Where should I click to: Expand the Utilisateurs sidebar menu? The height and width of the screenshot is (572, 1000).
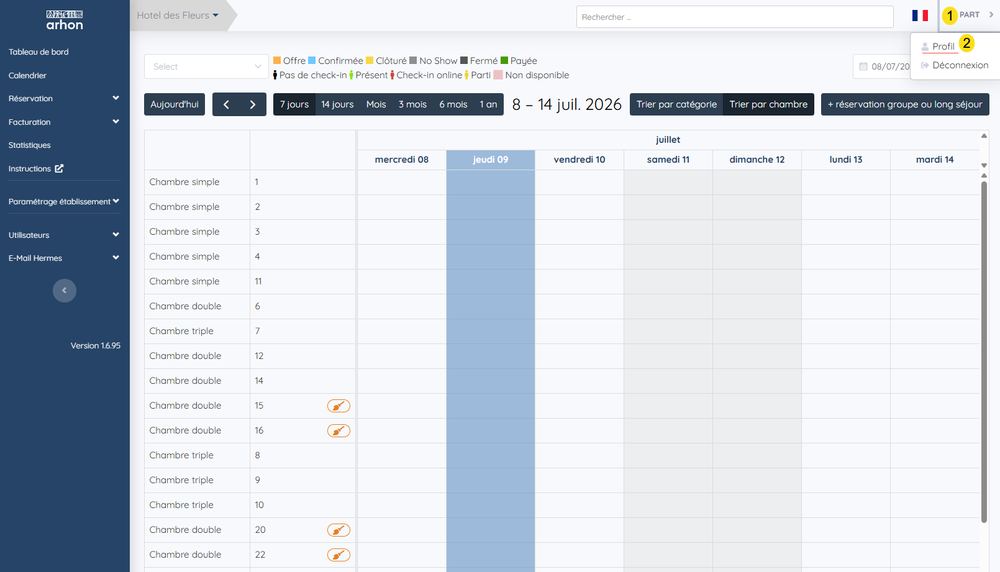coord(64,235)
